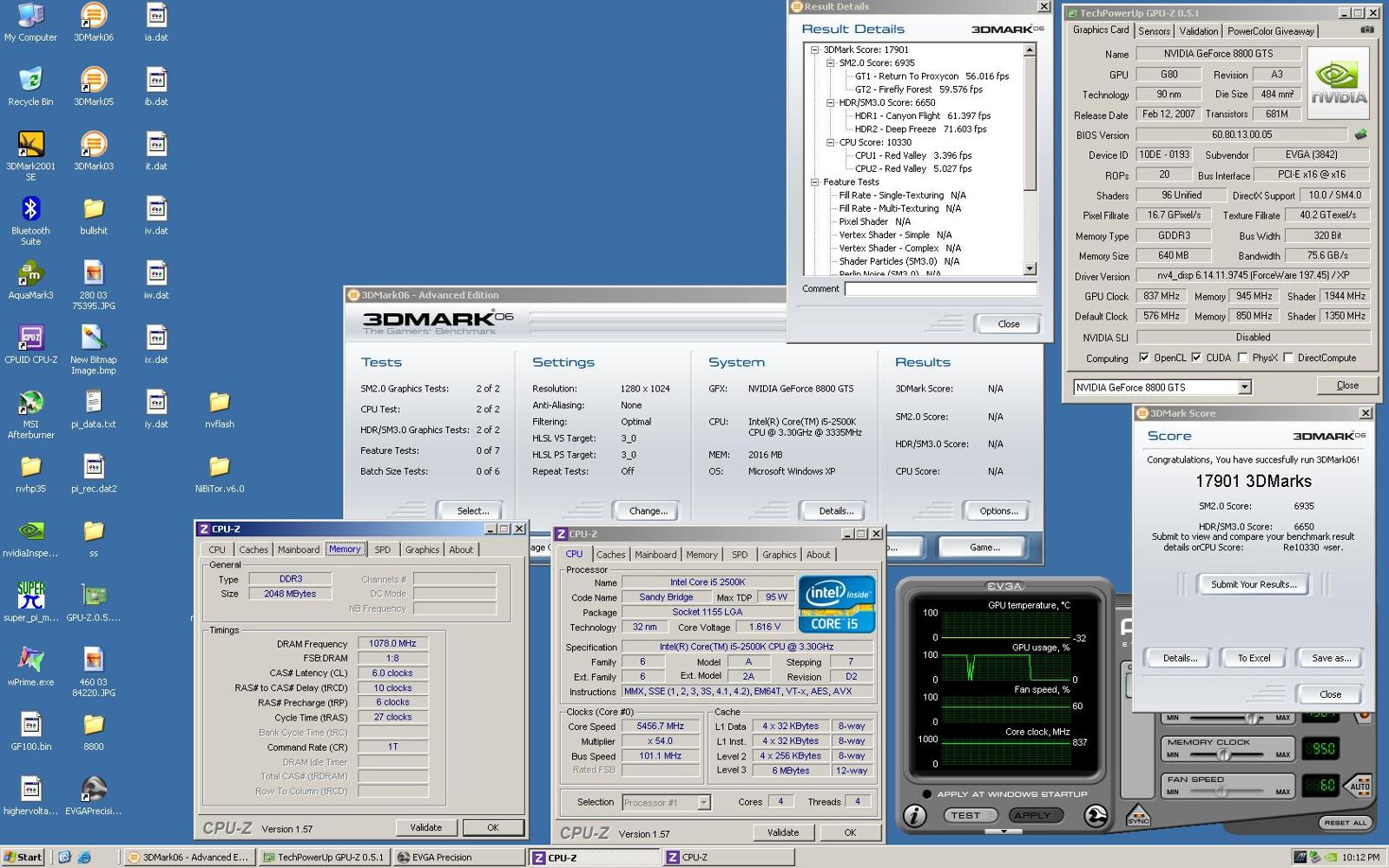The height and width of the screenshot is (868, 1389).
Task: Switch to the GPU-Z Validation tab
Action: [x=1199, y=31]
